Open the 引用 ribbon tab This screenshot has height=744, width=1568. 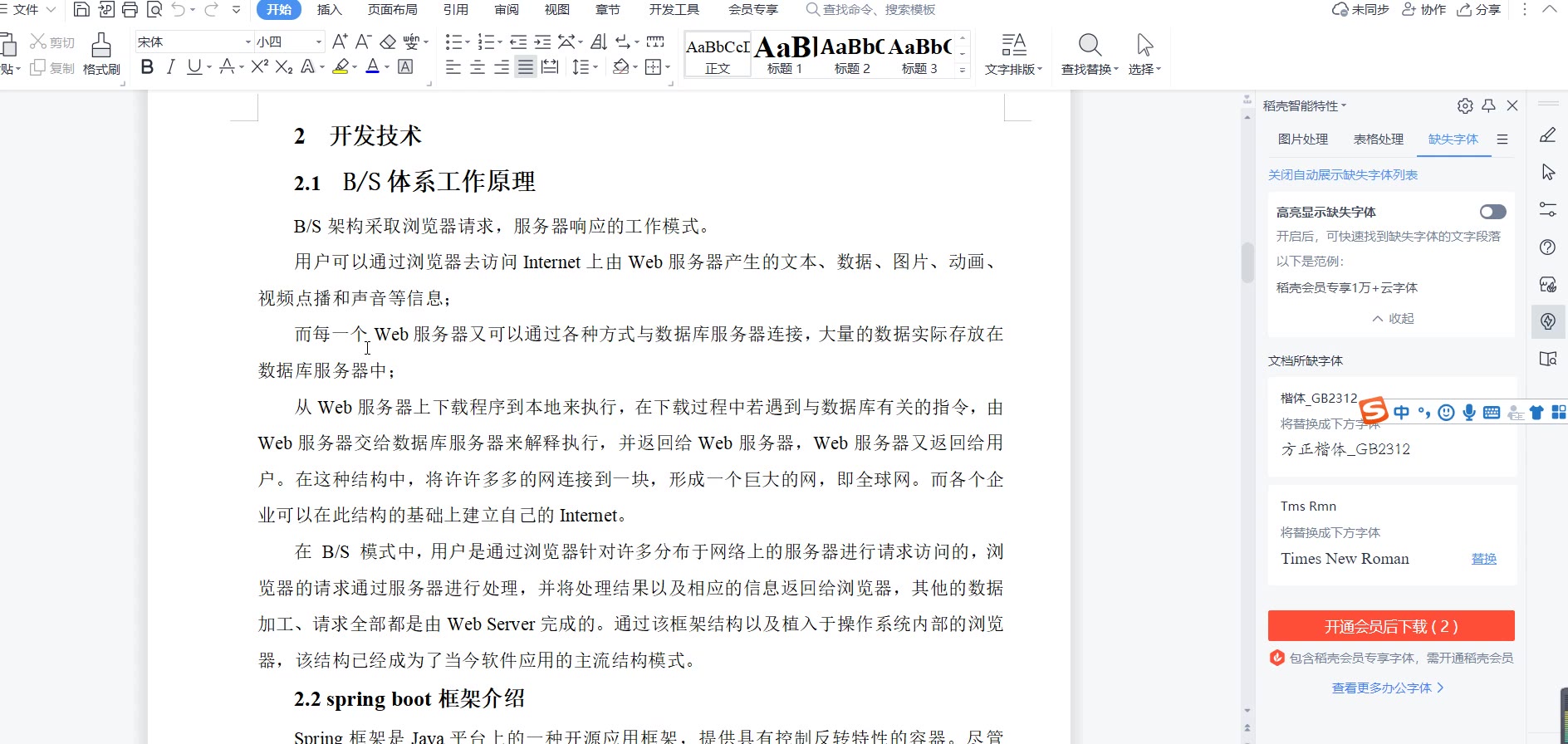click(455, 9)
